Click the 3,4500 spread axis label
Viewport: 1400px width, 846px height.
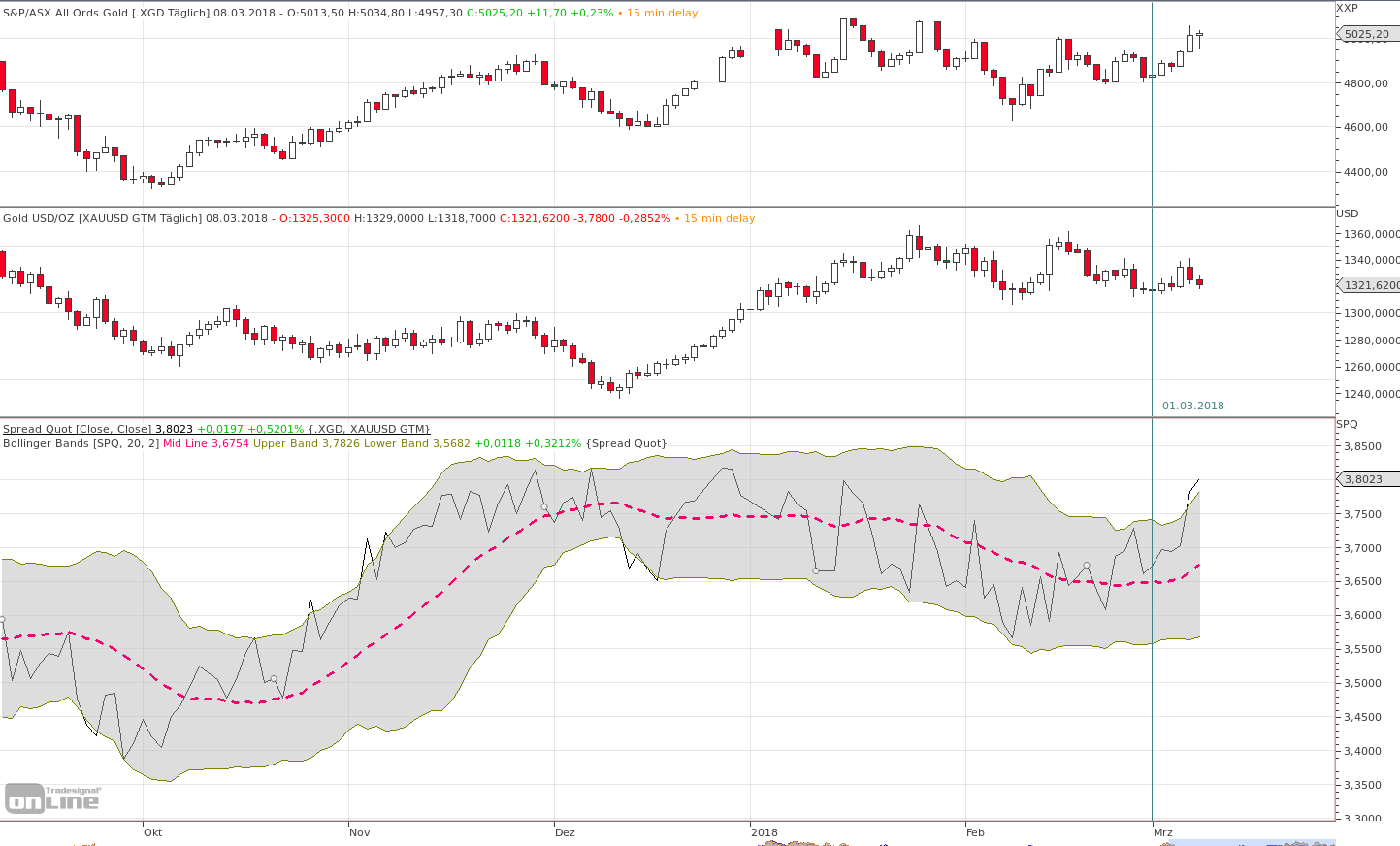pos(1363,718)
